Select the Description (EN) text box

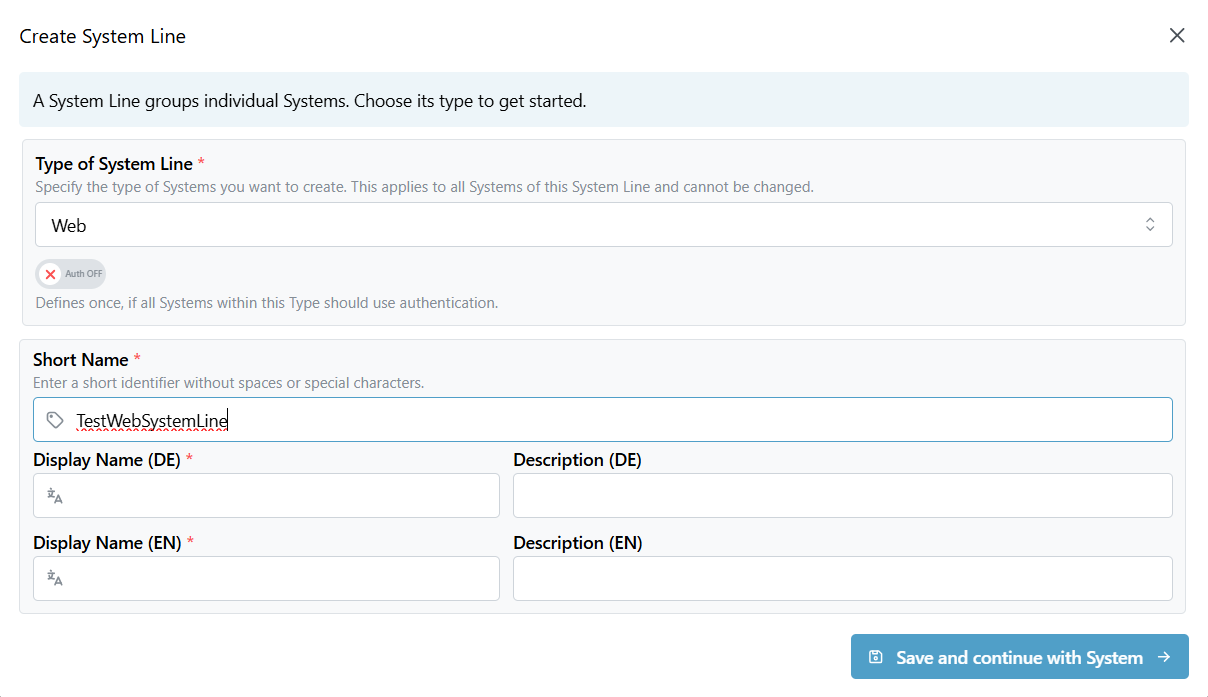842,579
